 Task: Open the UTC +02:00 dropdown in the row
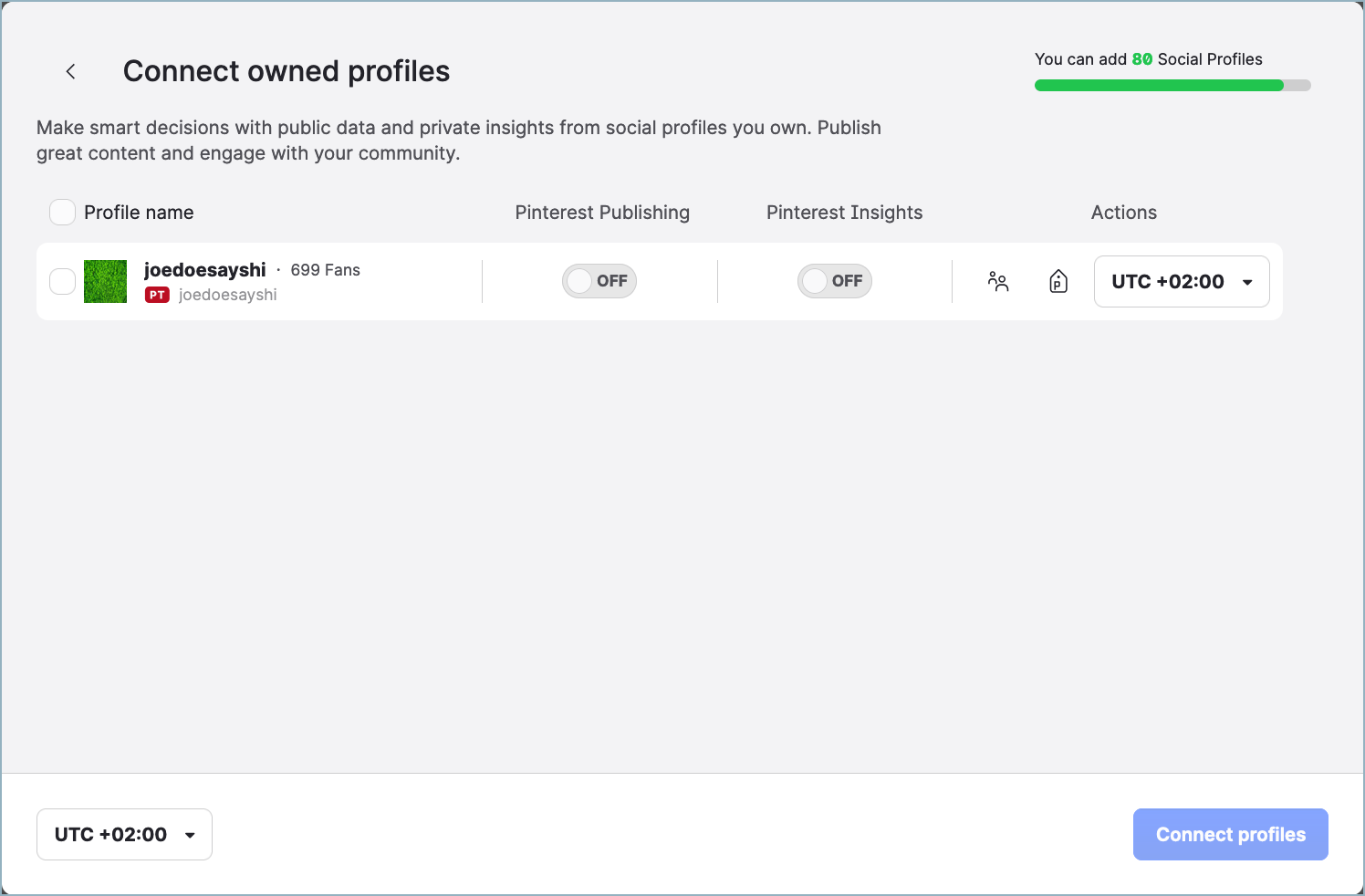[1182, 281]
